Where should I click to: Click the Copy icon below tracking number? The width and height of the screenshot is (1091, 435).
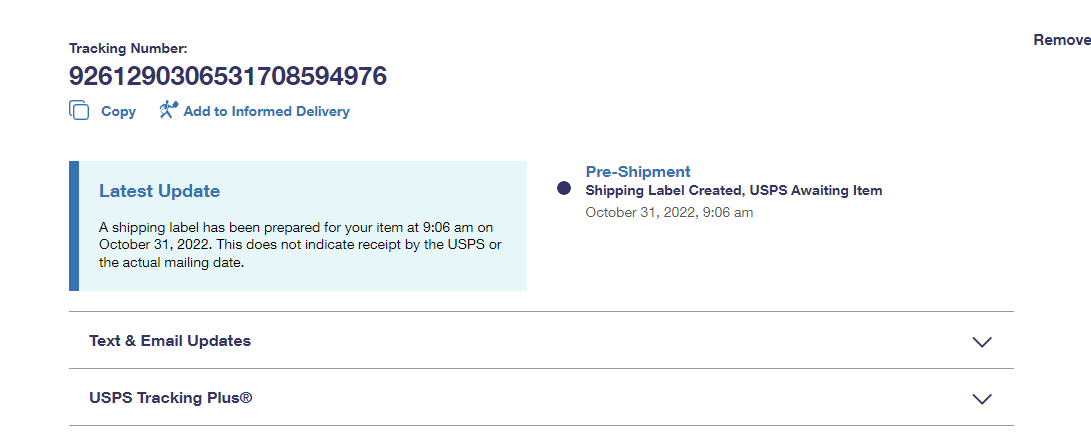coord(79,111)
